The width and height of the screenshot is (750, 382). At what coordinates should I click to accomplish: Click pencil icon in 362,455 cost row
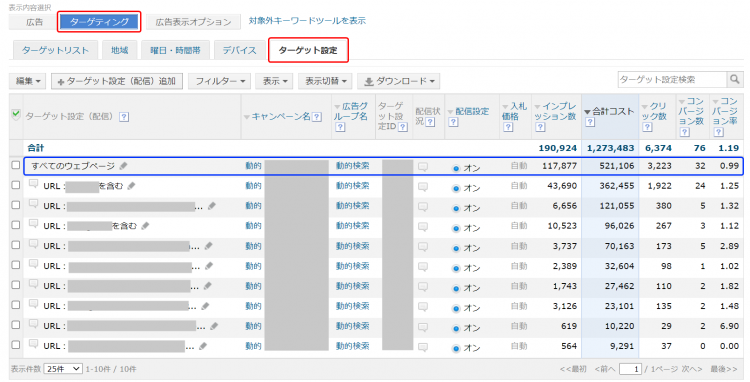point(132,186)
